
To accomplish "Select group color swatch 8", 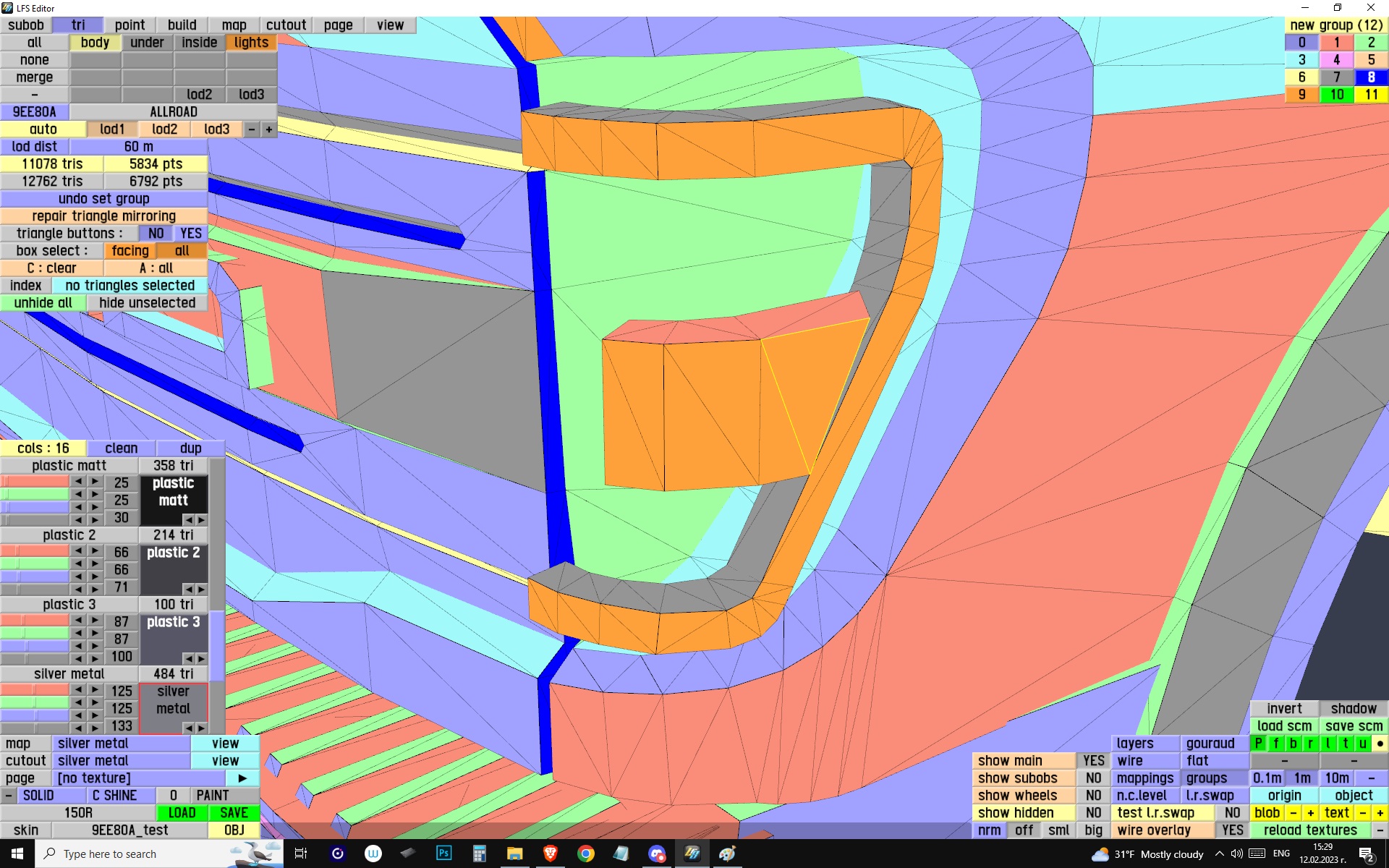I will [x=1371, y=77].
